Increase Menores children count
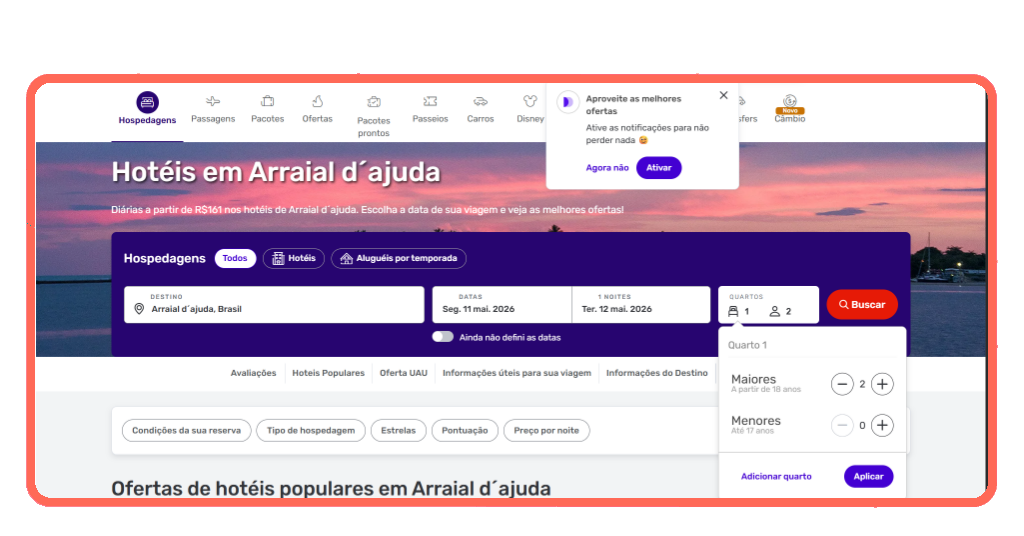Screen dimensions: 1024x536 (x=882, y=426)
